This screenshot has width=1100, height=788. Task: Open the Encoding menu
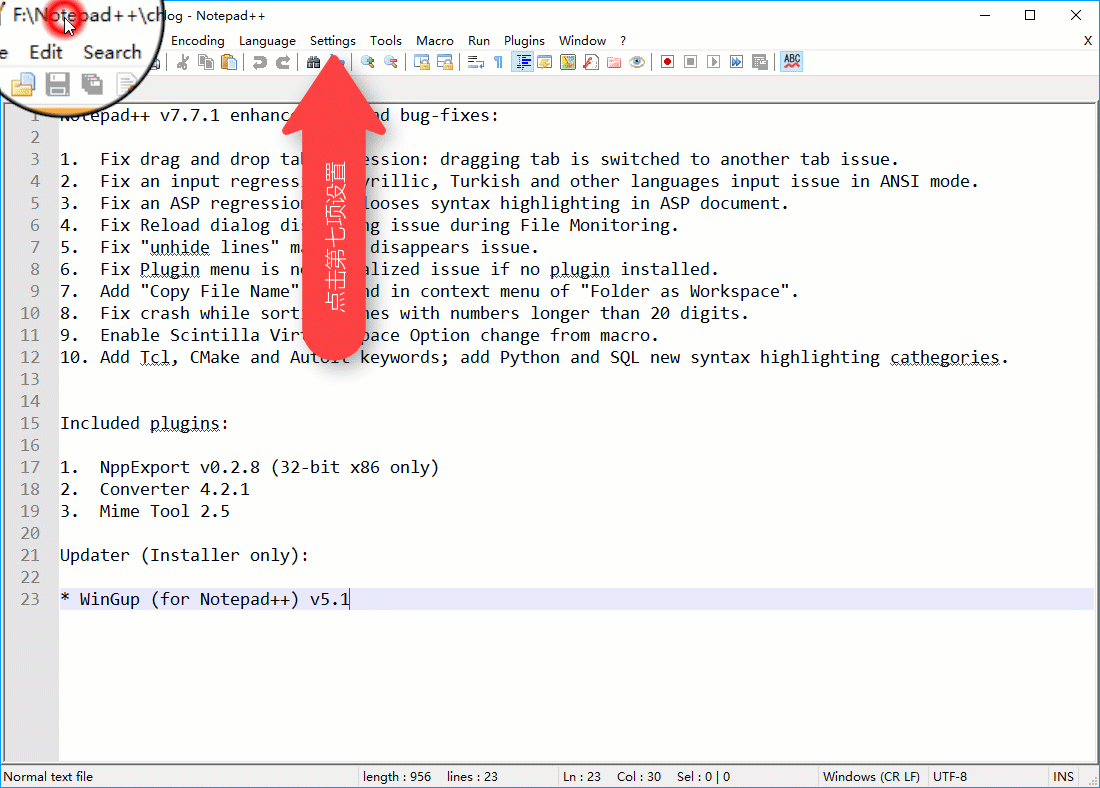[198, 41]
